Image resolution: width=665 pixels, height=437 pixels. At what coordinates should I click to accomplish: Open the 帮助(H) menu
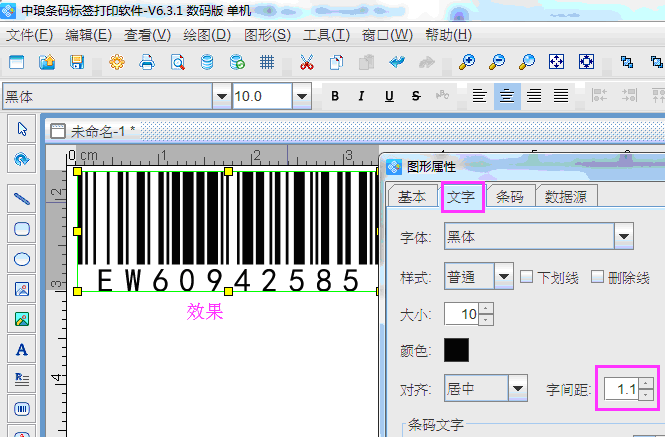[449, 35]
